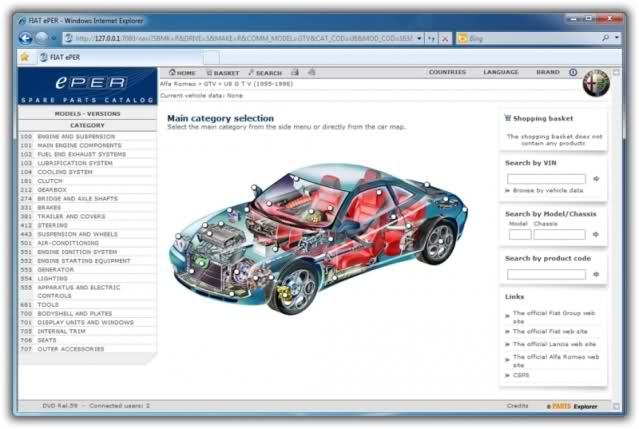Click the go arrow for product code search
Viewport: 639px width, 429px height.
(x=596, y=274)
